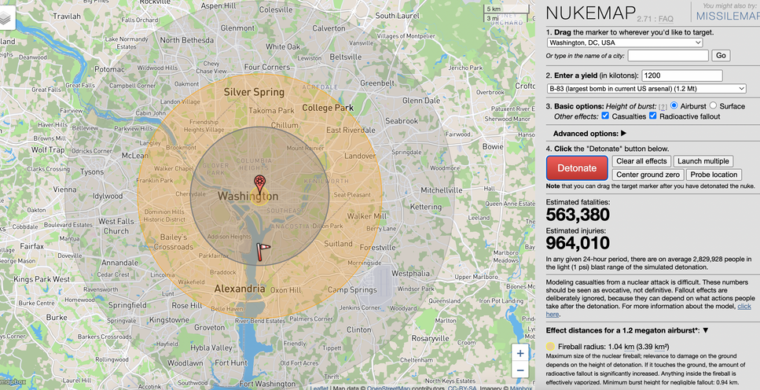This screenshot has height=390, width=760.
Task: Click the red ground zero target marker
Action: point(260,184)
